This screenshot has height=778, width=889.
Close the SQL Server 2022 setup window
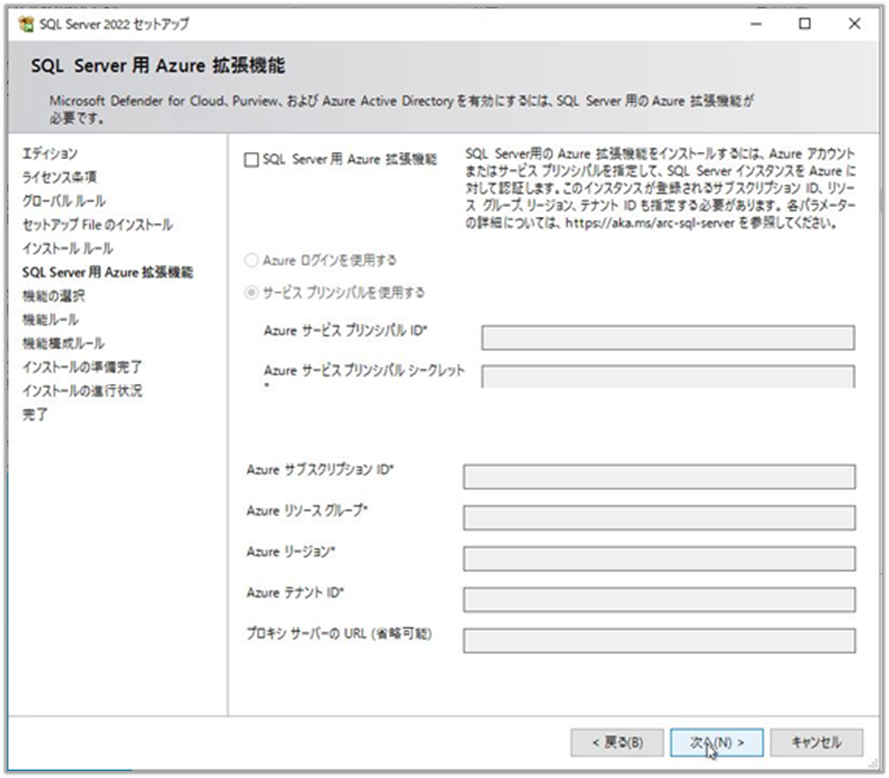point(854,24)
